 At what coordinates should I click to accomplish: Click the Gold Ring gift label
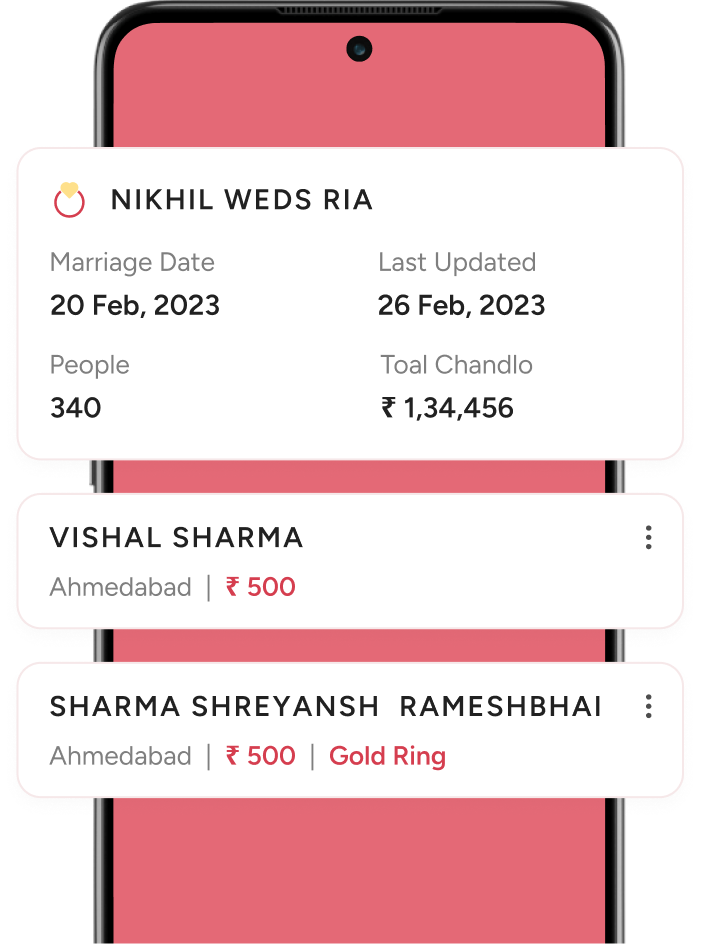pyautogui.click(x=387, y=756)
